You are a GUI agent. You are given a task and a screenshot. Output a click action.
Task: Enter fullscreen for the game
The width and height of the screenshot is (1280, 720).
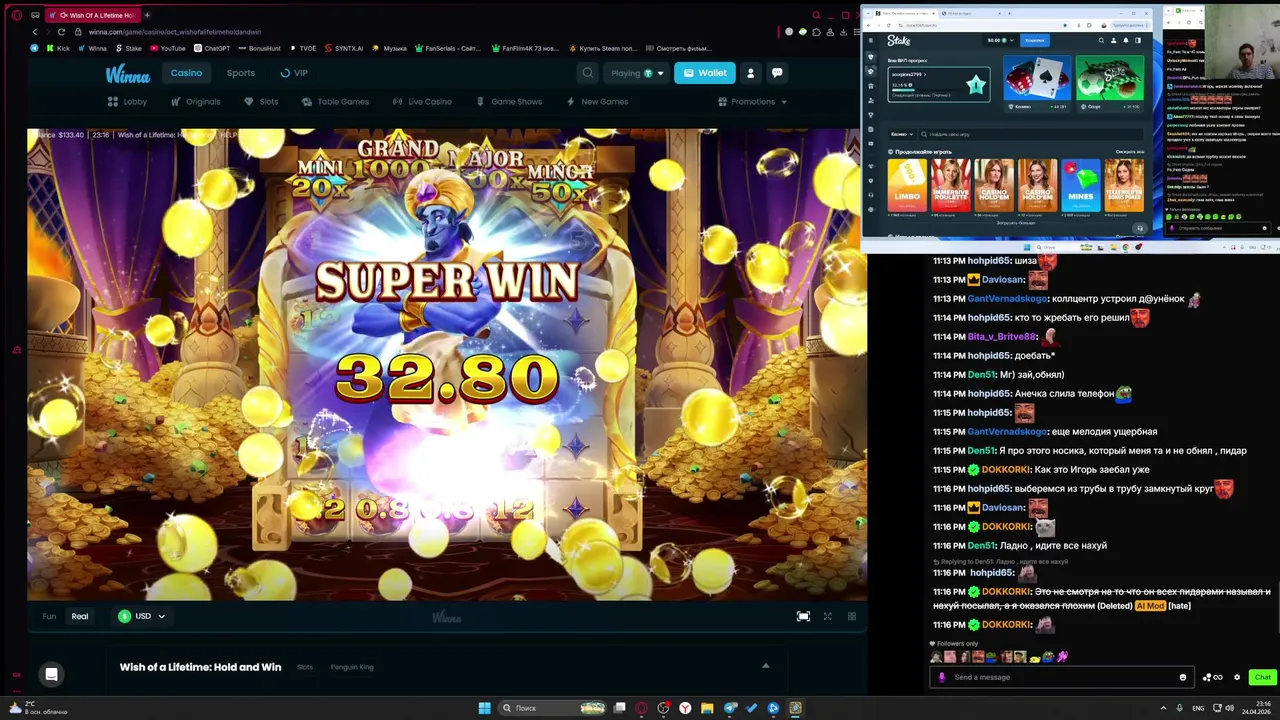point(827,617)
